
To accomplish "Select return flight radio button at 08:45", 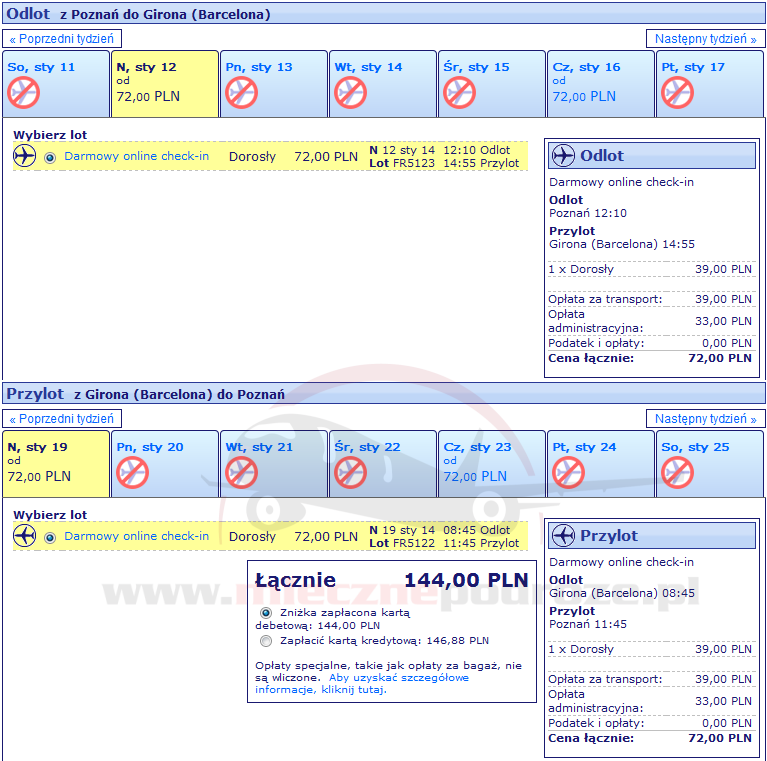I will pos(50,537).
